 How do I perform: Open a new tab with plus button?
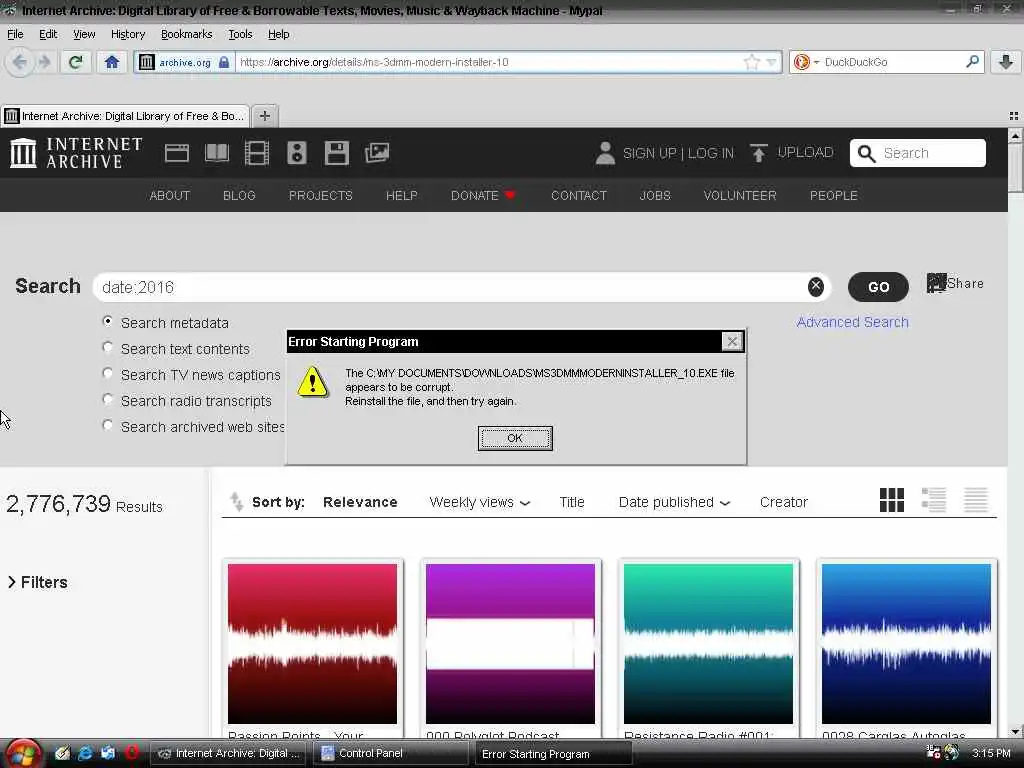[264, 116]
